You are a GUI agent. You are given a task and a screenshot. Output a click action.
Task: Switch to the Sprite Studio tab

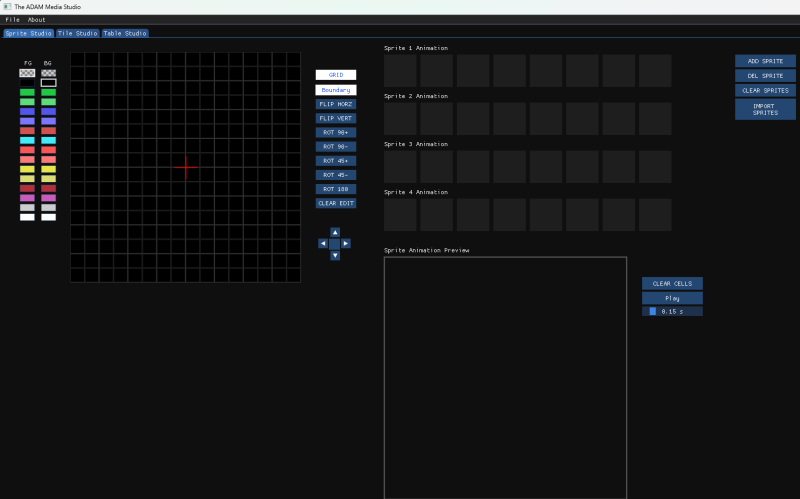[29, 33]
